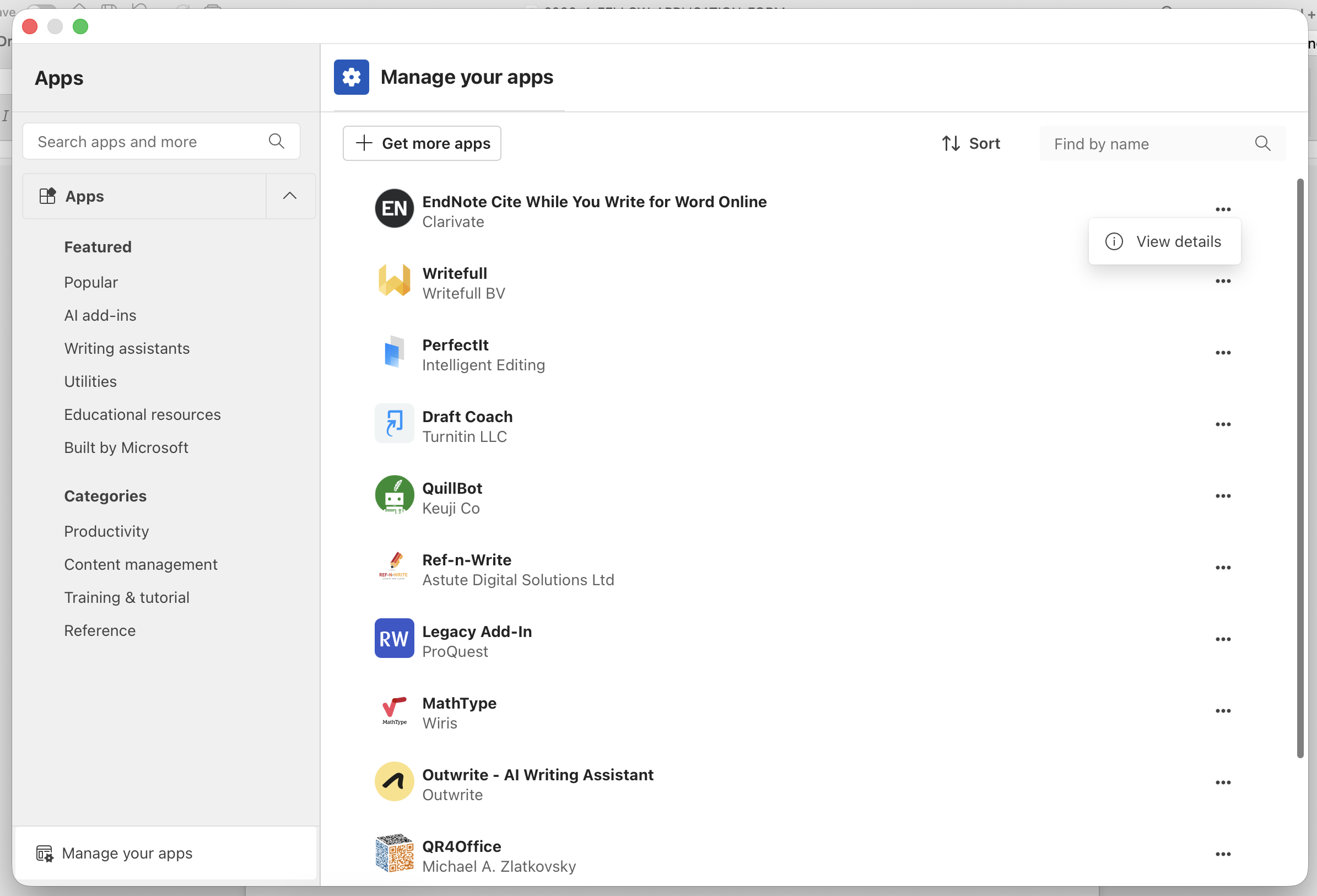Open the Apps sidebar section
The width and height of the screenshot is (1317, 896).
click(x=144, y=196)
